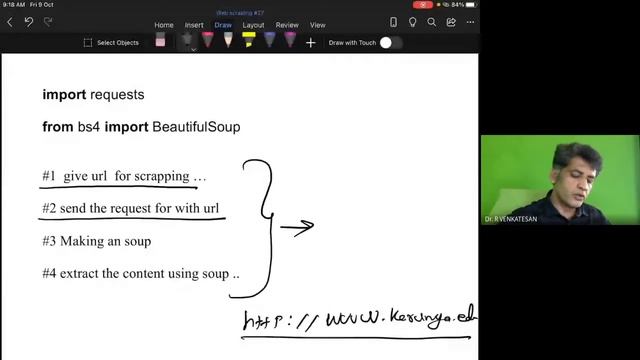Redo the undone action
The image size is (640, 360).
pos(48,22)
